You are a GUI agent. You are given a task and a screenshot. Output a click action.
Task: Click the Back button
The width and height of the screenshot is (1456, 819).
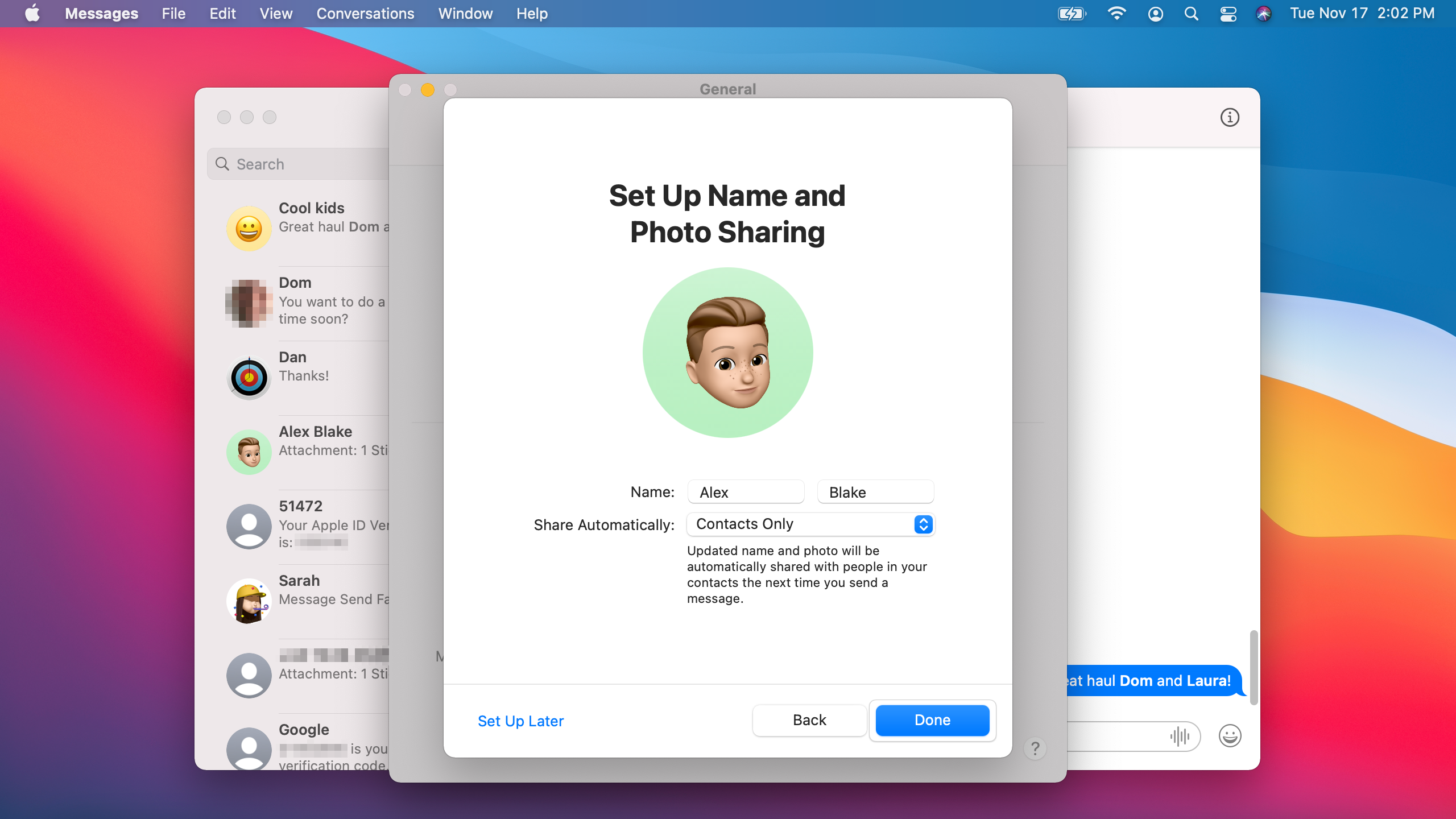809,720
